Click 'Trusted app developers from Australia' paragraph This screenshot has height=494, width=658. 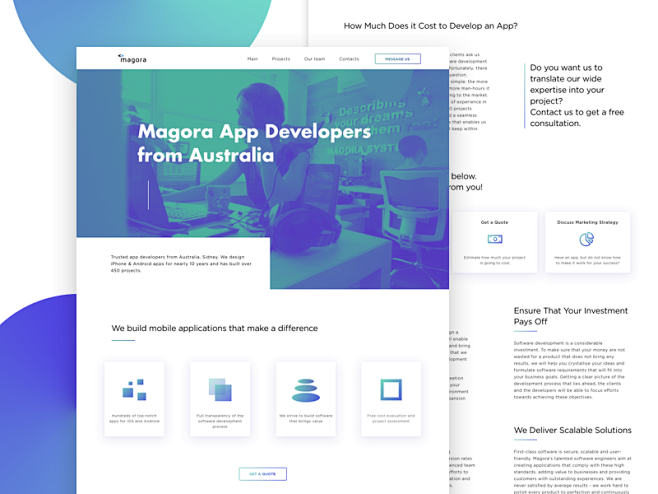181,264
